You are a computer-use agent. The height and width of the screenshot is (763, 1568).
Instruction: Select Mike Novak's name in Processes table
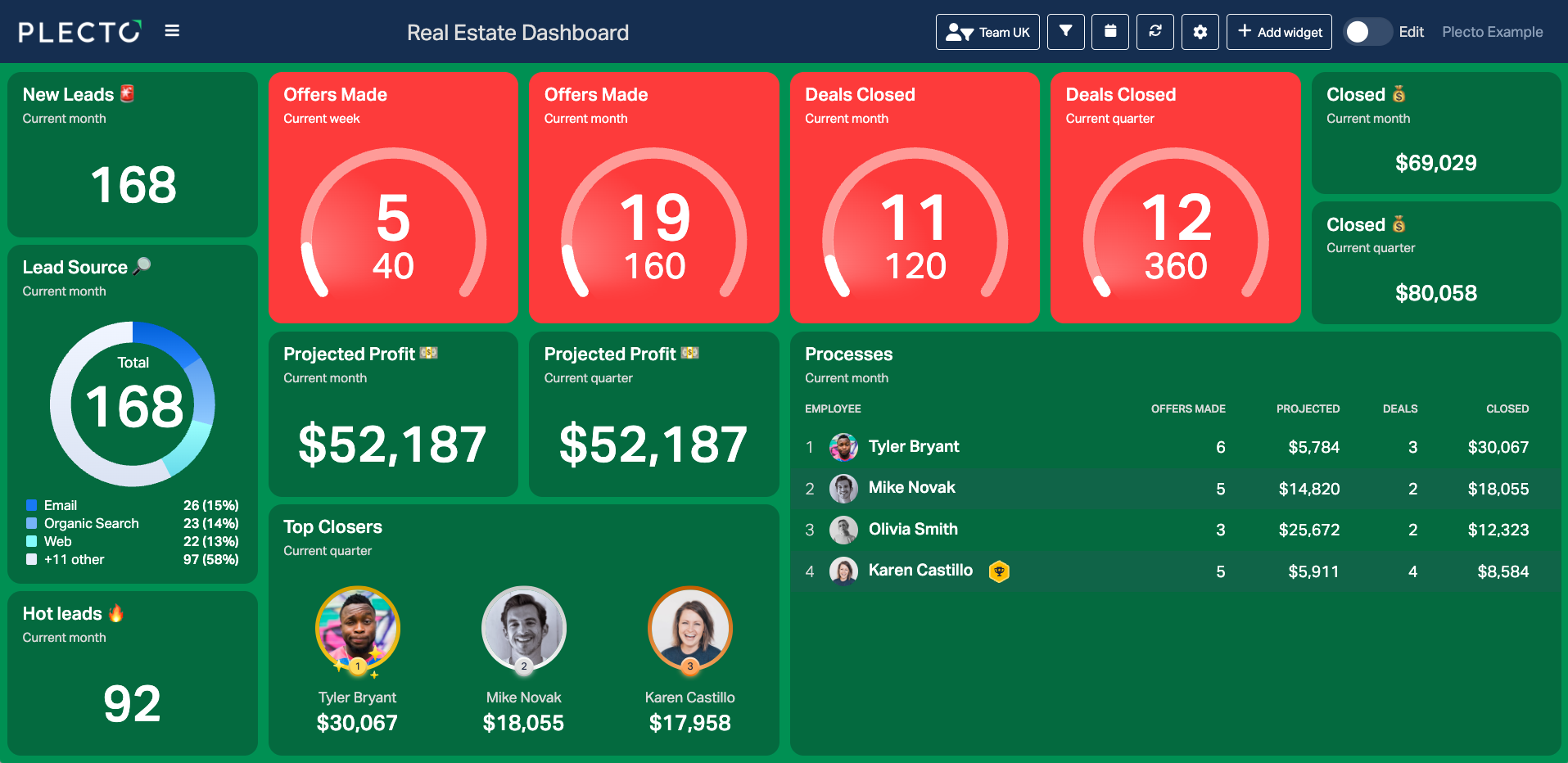pos(911,488)
